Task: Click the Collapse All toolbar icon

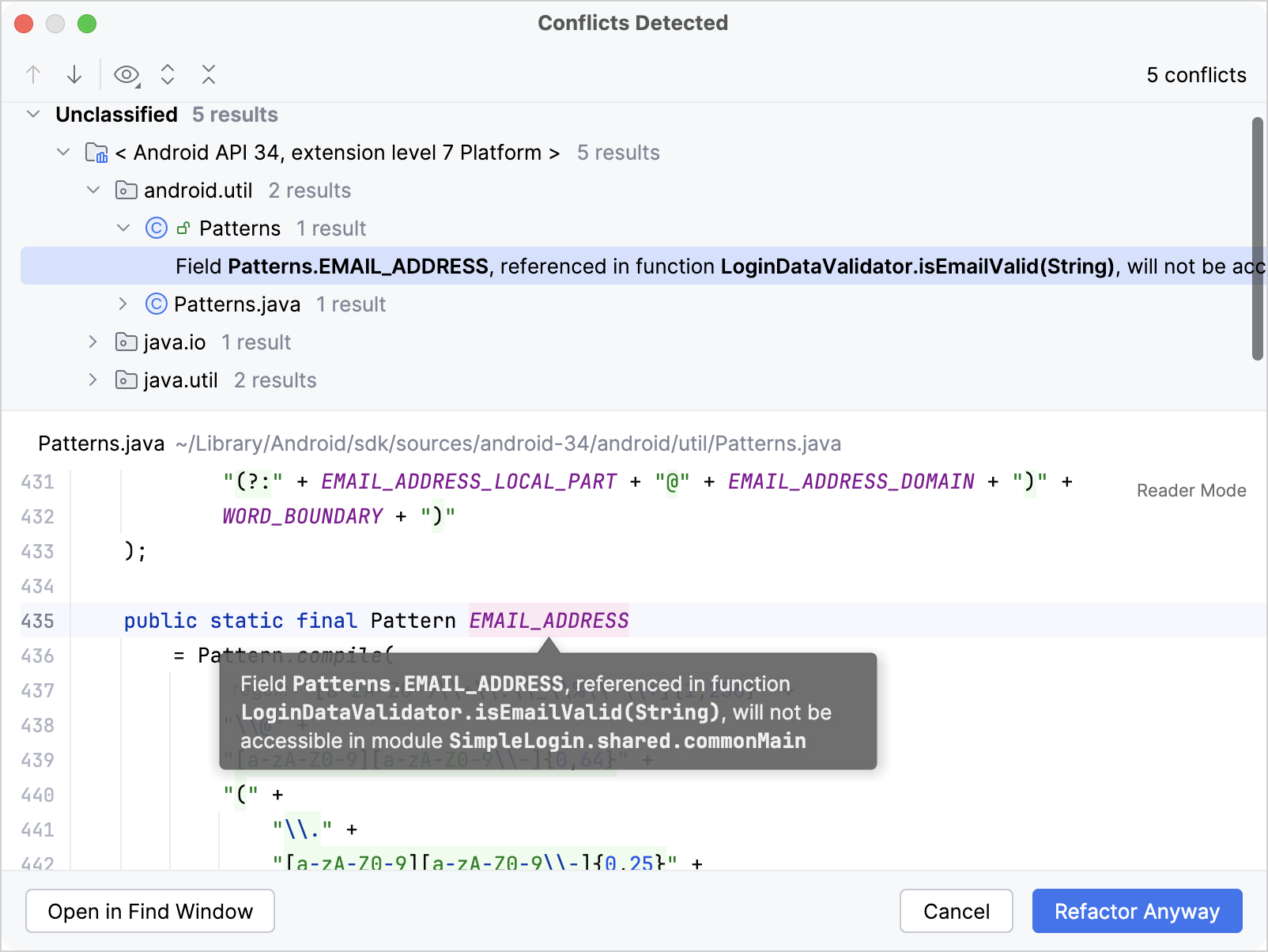Action: tap(208, 74)
